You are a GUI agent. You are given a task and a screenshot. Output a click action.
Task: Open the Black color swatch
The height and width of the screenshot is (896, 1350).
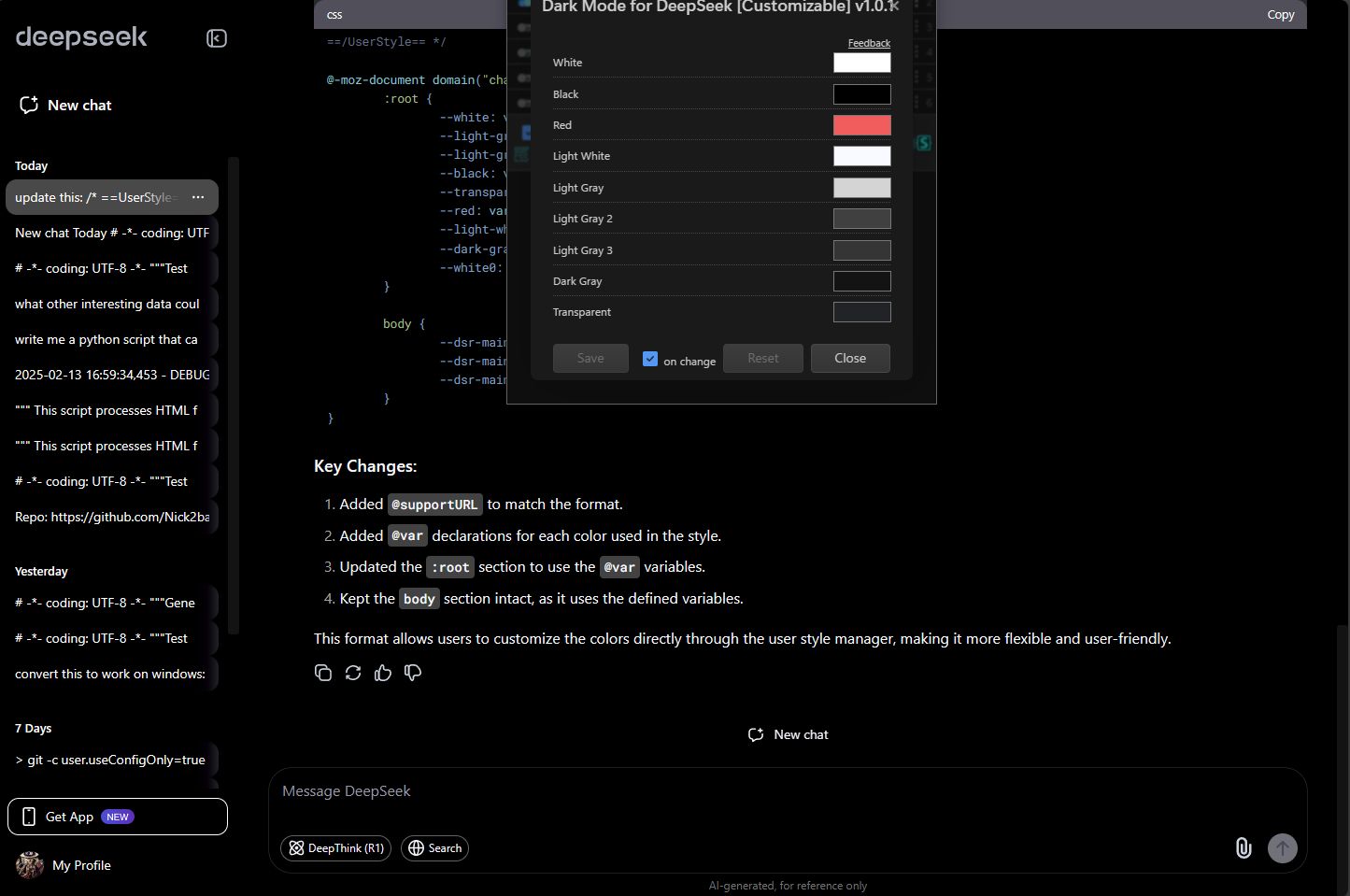pos(861,94)
